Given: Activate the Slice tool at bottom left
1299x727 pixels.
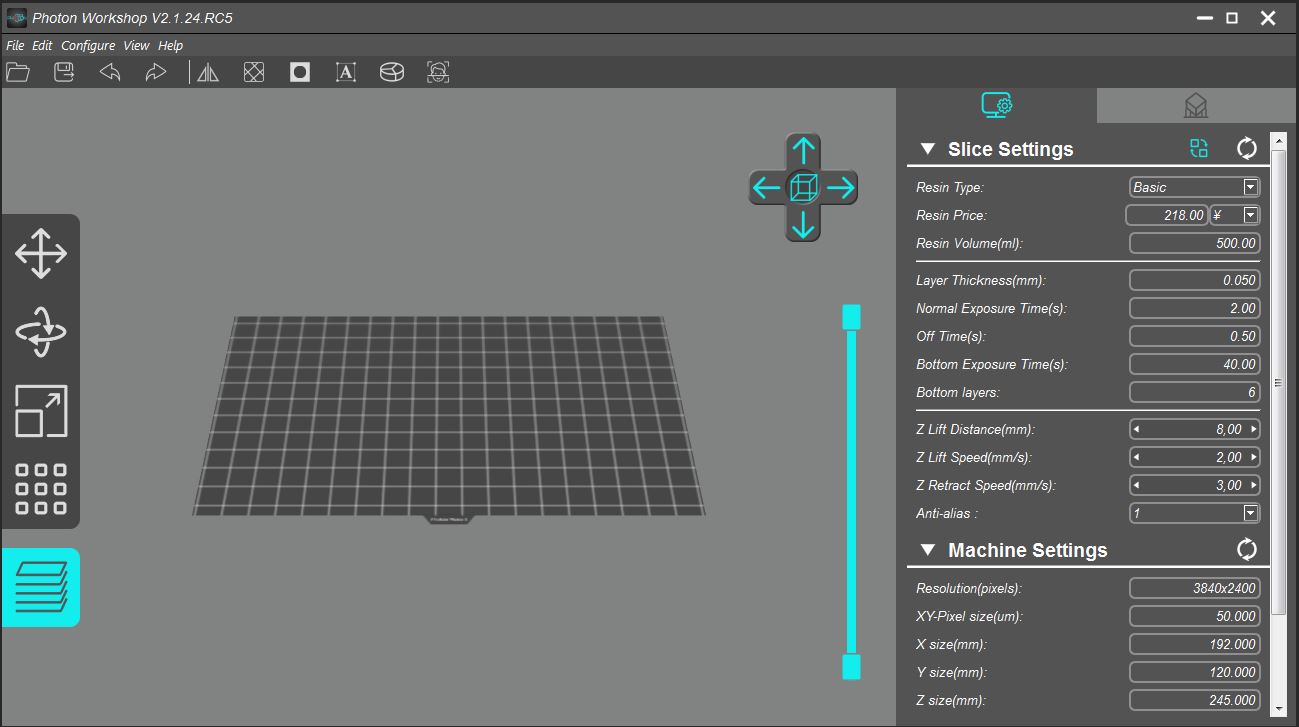Looking at the screenshot, I should point(41,587).
